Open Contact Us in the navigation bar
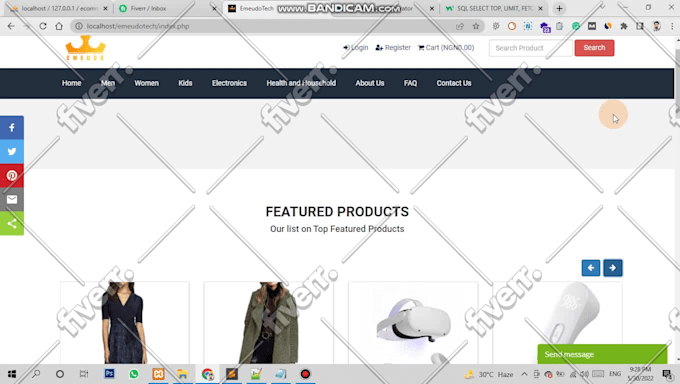 coord(454,83)
